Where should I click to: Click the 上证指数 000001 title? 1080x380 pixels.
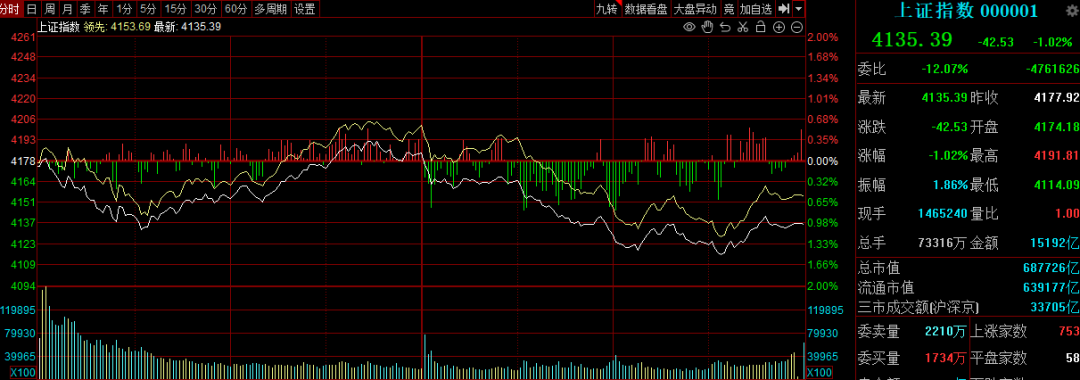click(x=965, y=11)
